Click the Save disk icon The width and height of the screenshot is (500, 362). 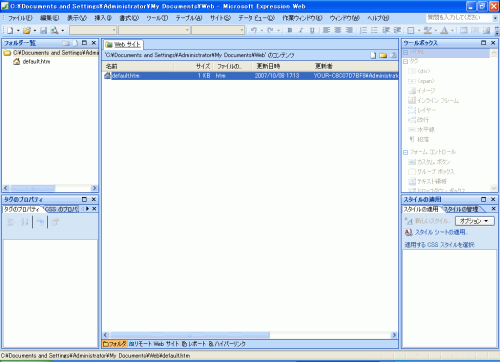(43, 30)
